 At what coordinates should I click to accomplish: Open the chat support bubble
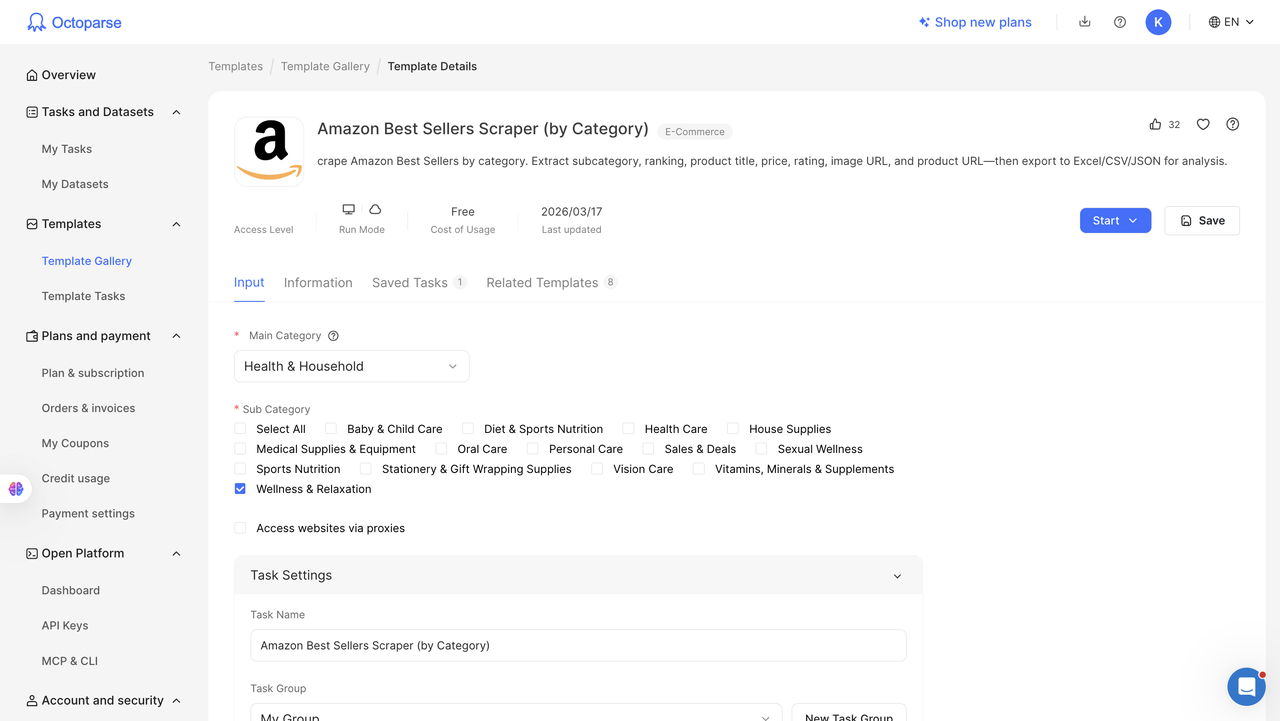pyautogui.click(x=1246, y=687)
